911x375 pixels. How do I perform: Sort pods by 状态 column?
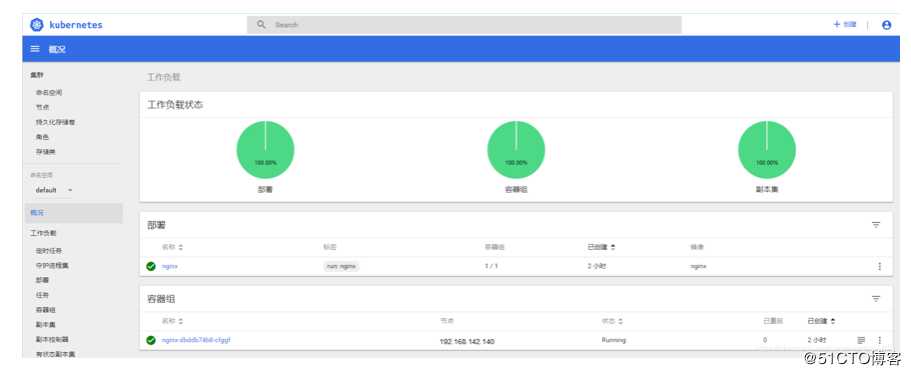(x=612, y=321)
